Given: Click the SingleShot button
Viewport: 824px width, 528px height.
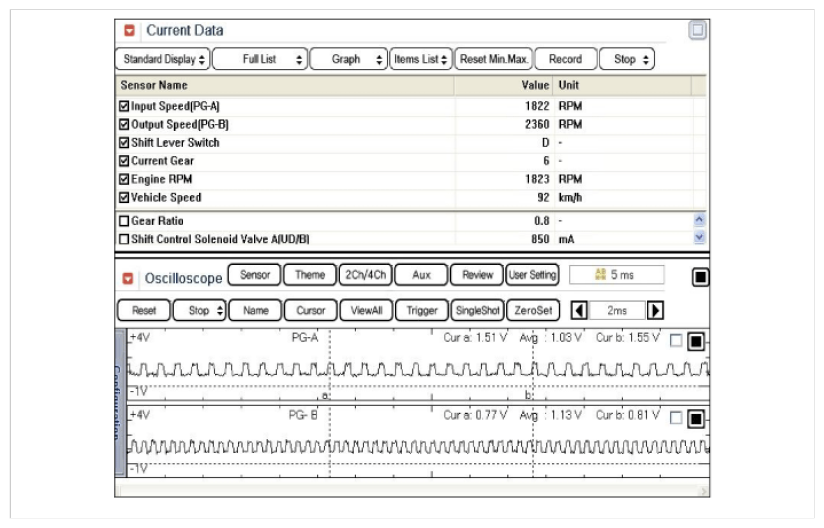Looking at the screenshot, I should coord(477,311).
